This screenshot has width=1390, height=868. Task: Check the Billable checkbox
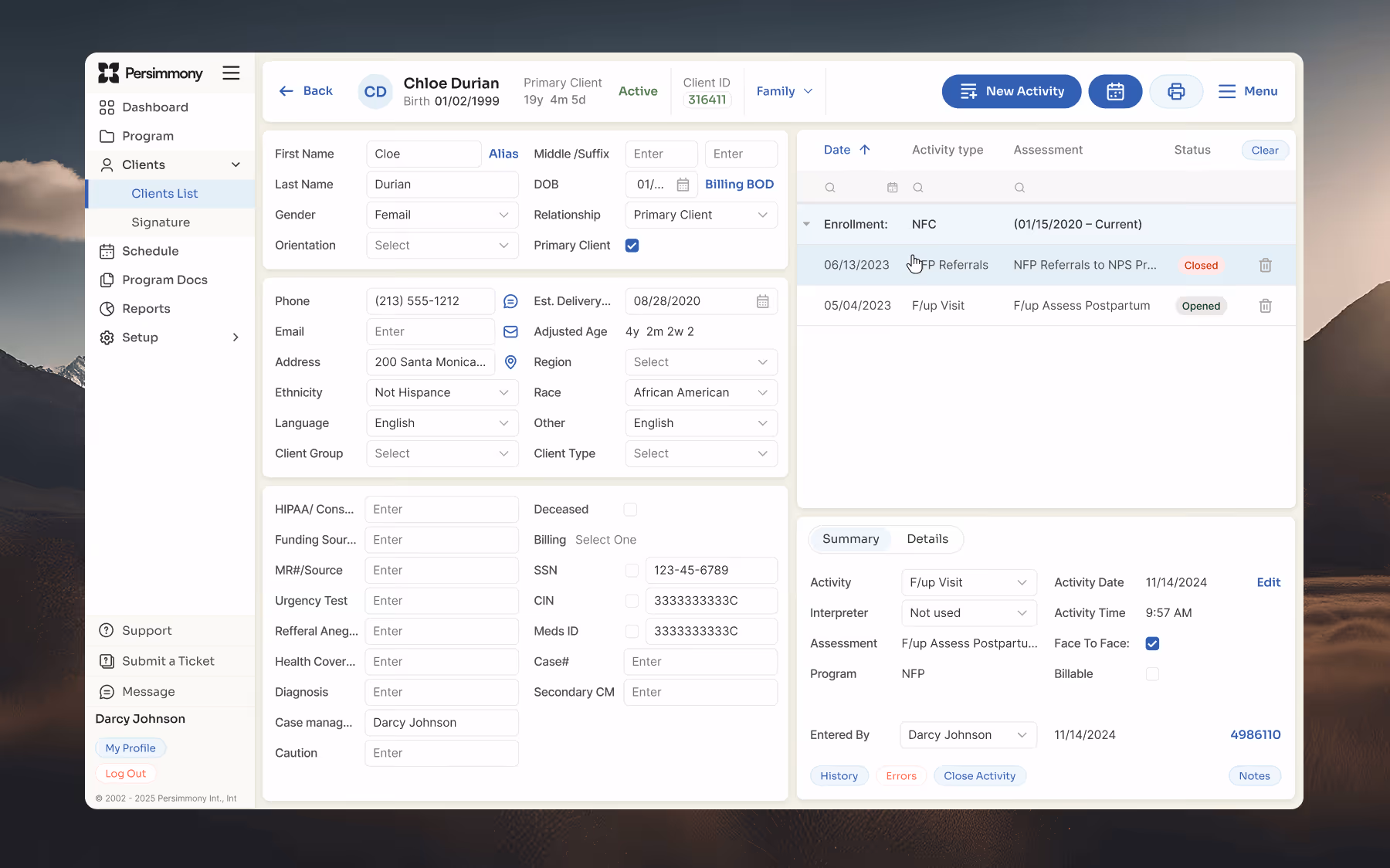click(1152, 674)
